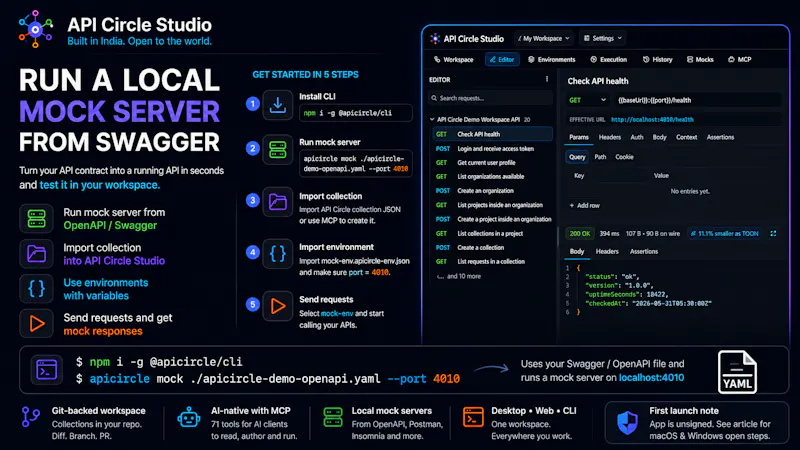Click the git branch icon near Git-backed workspace
Image resolution: width=800 pixels, height=450 pixels.
(x=31, y=417)
